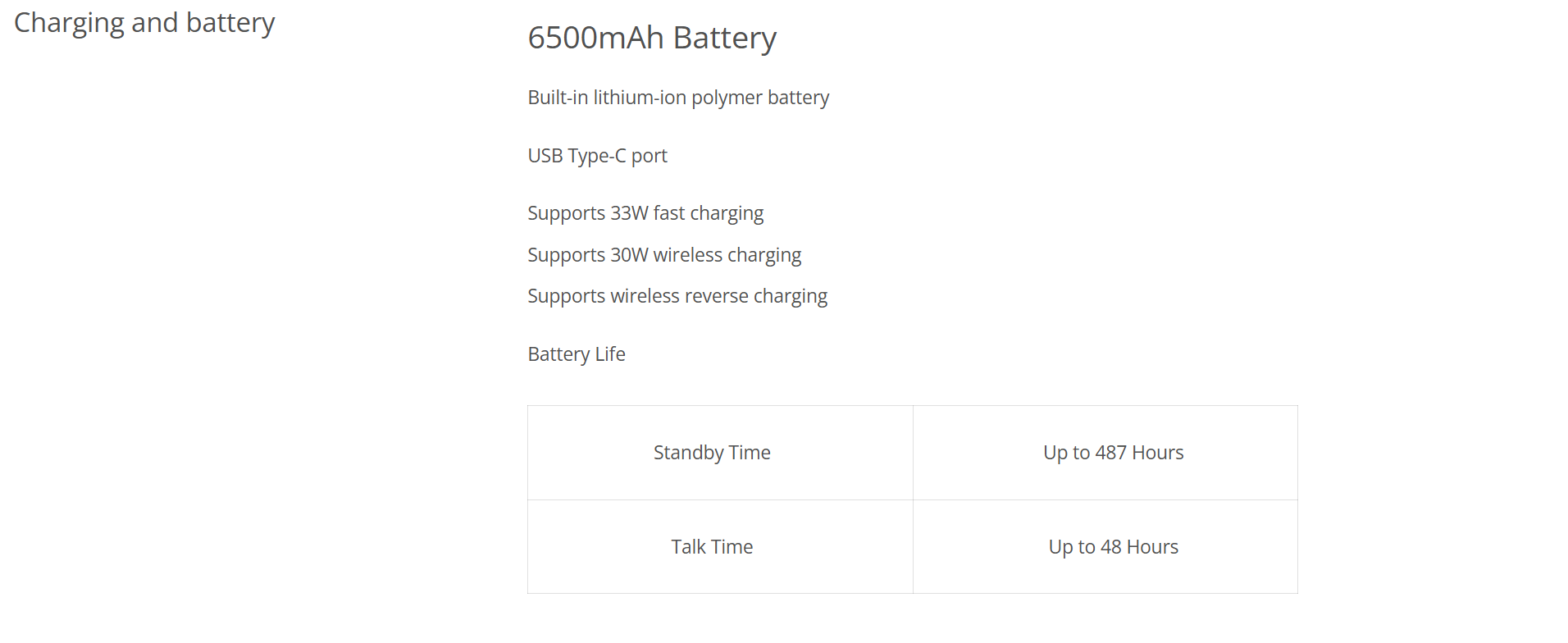1568x643 pixels.
Task: Click 33W in the fast charging line
Action: tap(629, 213)
